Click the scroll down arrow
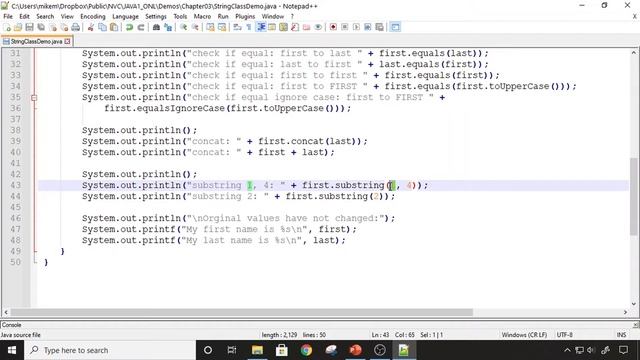 click(633, 304)
